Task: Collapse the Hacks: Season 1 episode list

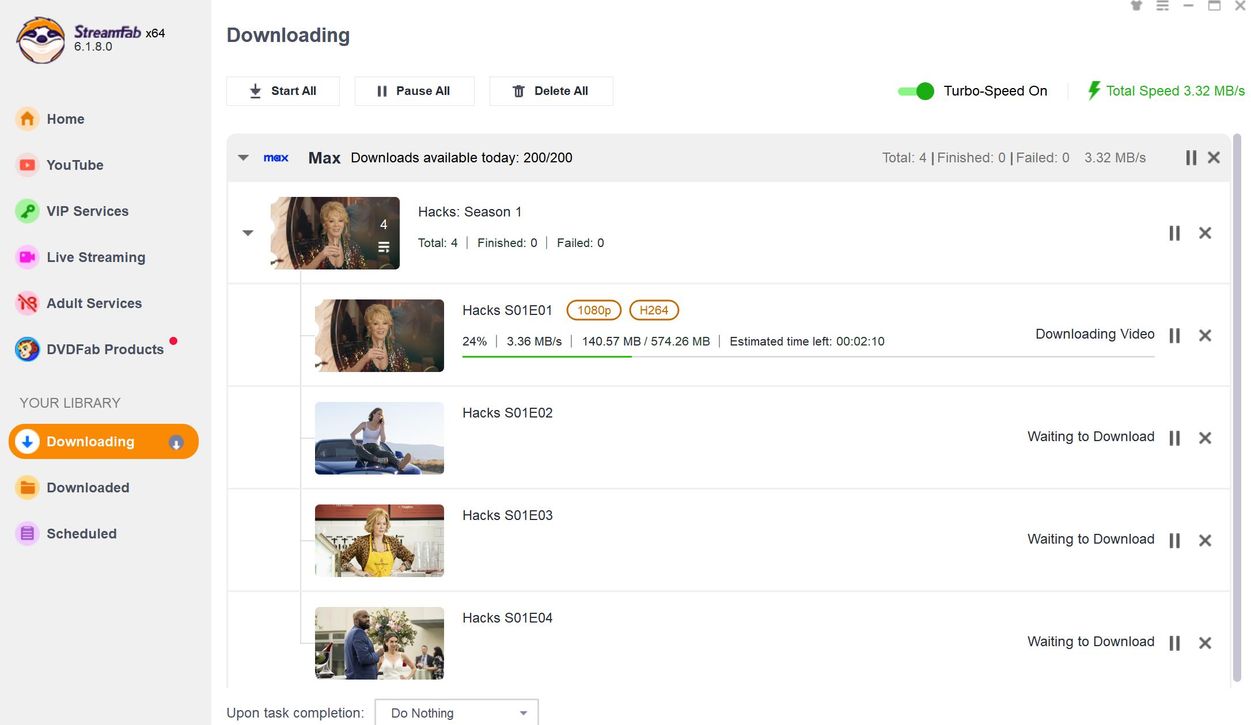Action: pos(248,233)
